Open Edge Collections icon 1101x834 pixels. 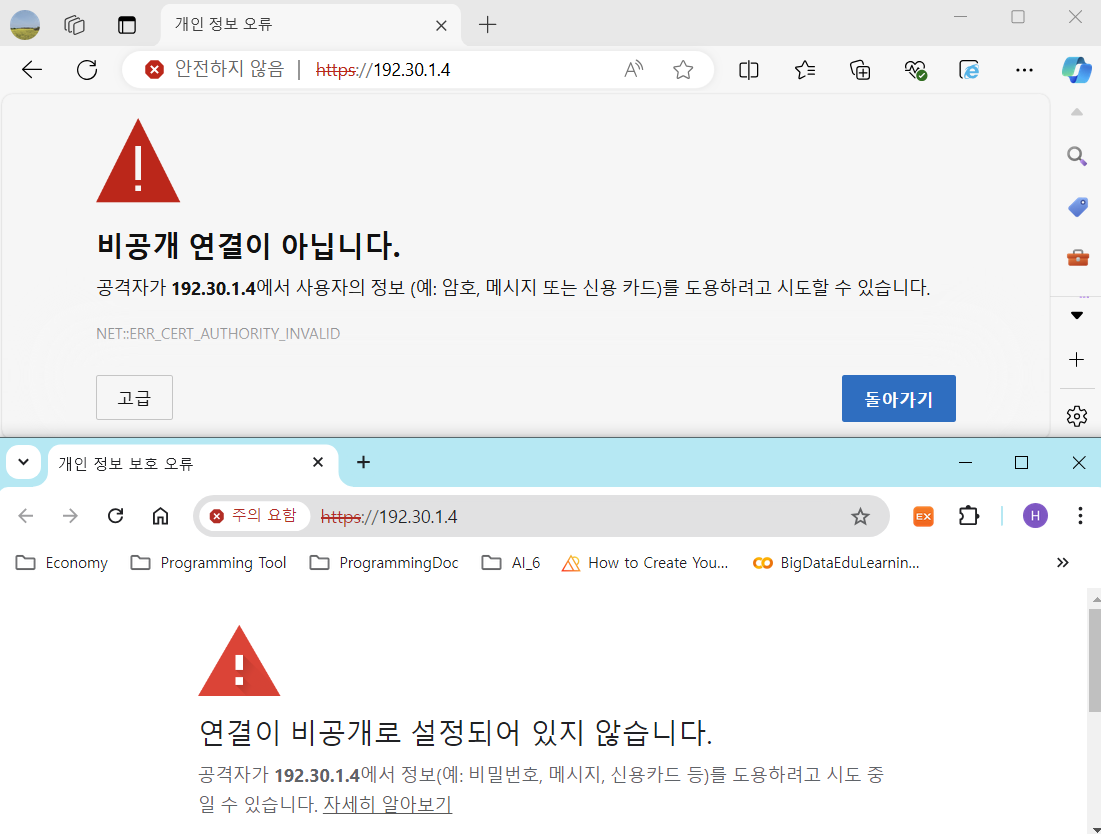point(860,70)
